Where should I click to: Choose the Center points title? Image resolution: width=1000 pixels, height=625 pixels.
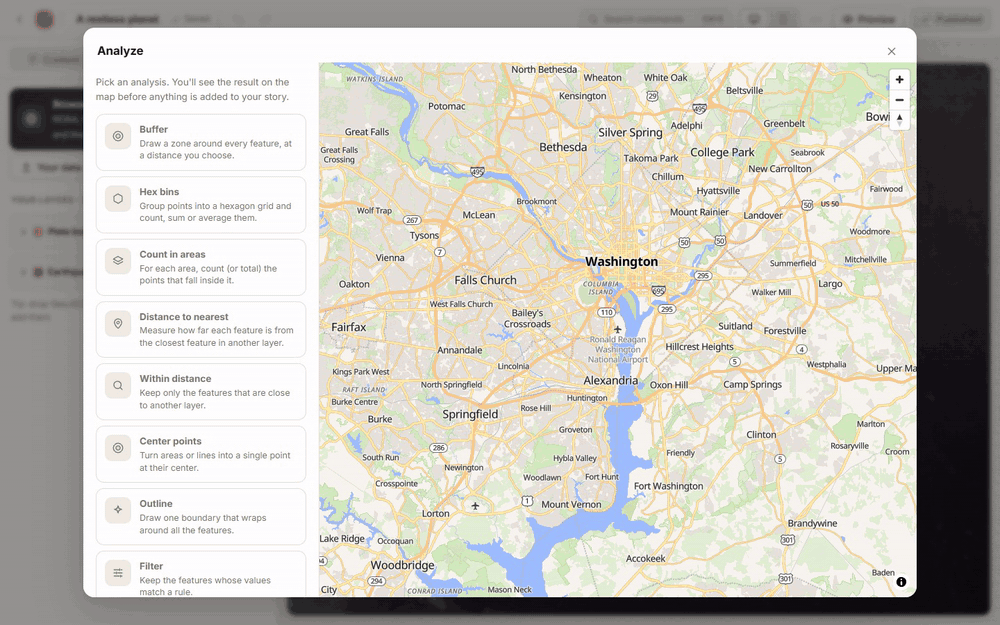click(170, 441)
